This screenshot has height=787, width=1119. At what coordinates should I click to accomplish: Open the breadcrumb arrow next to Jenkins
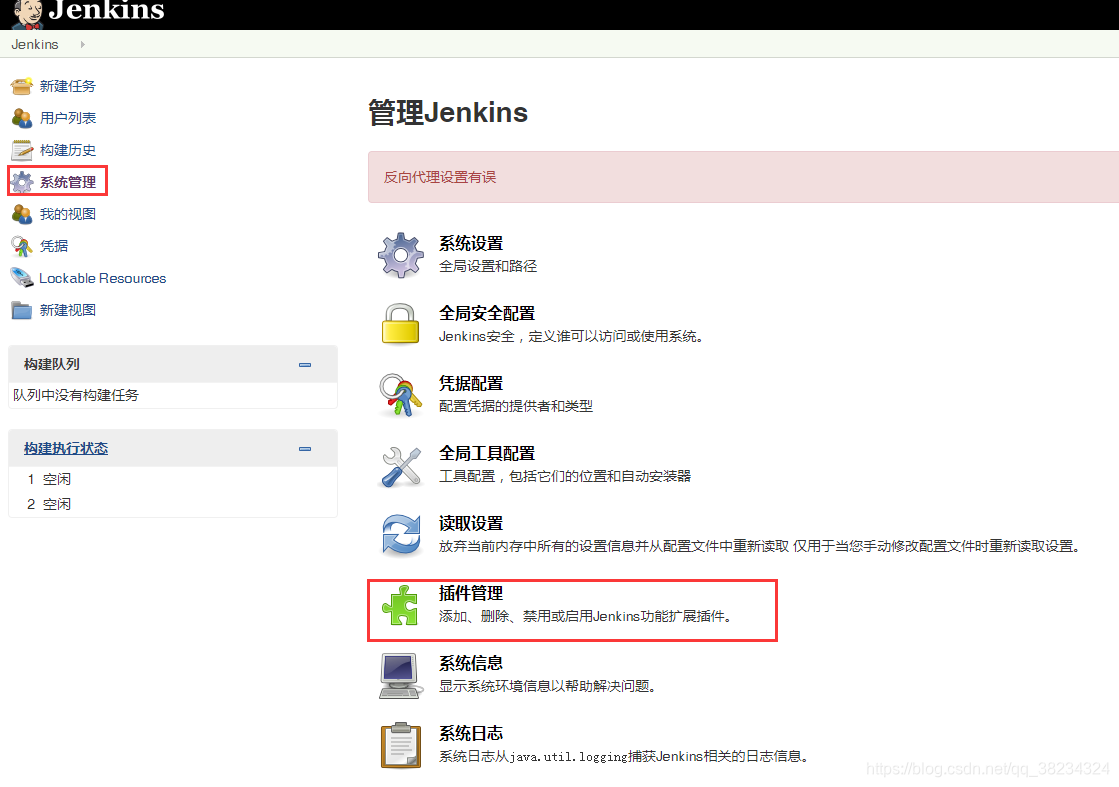pos(83,44)
